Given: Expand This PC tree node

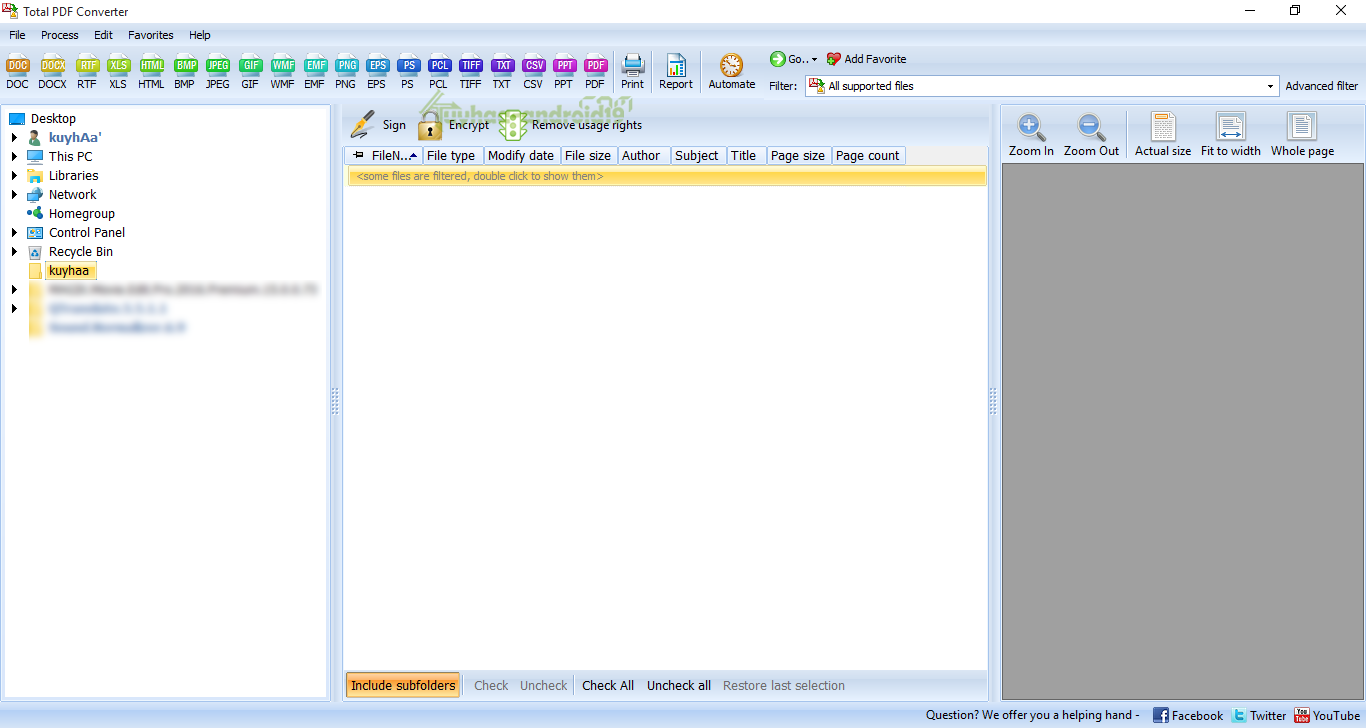Looking at the screenshot, I should pyautogui.click(x=15, y=156).
